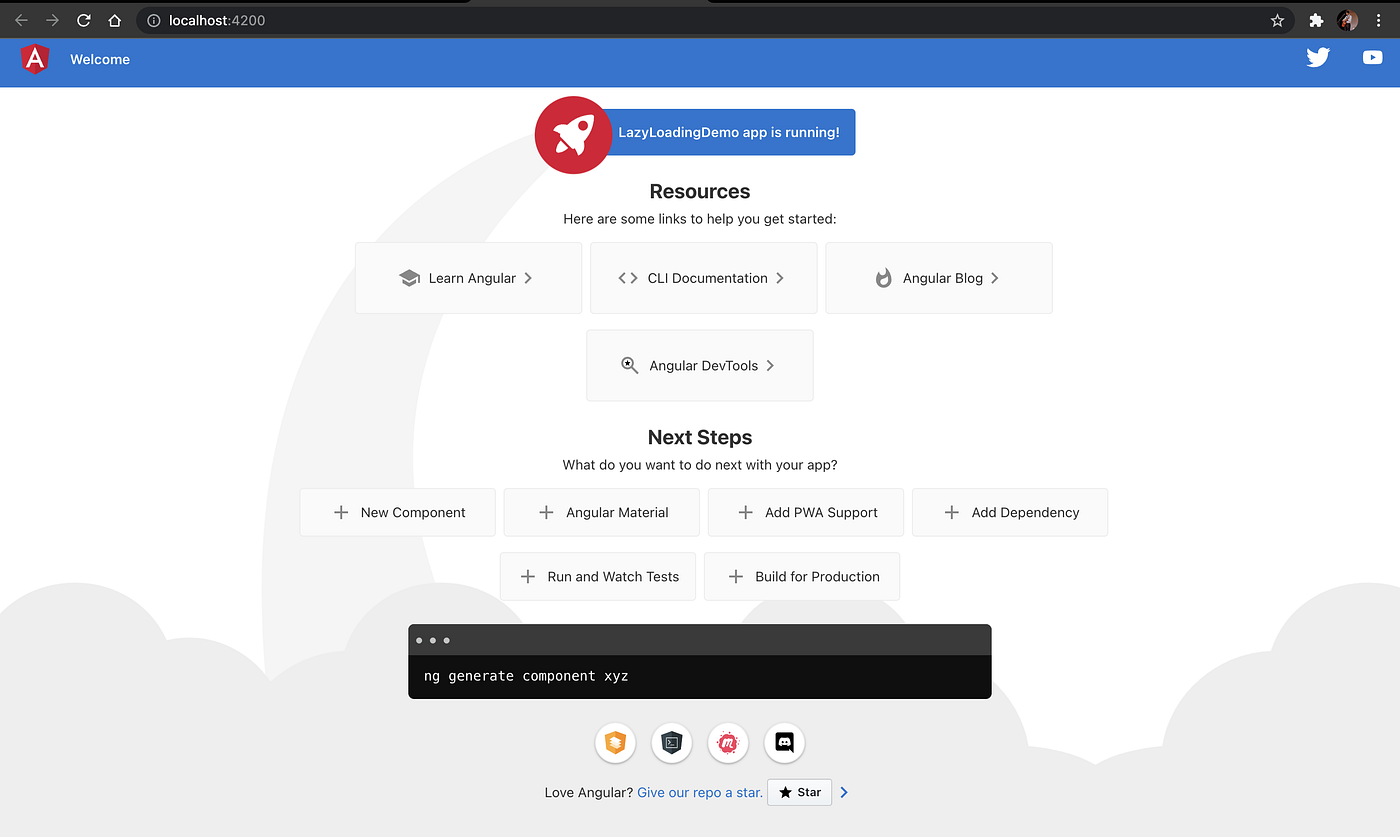Click the chevron beside CLI Documentation
Image resolution: width=1400 pixels, height=837 pixels.
tap(780, 278)
